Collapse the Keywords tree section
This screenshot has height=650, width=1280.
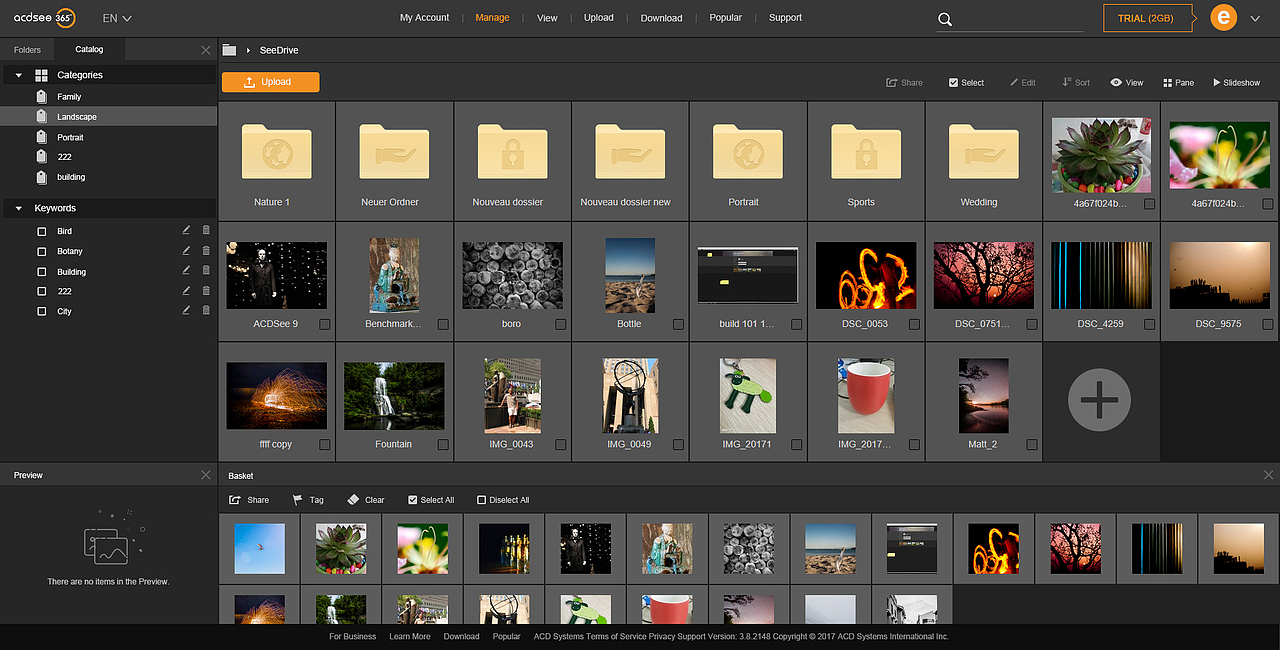click(18, 208)
